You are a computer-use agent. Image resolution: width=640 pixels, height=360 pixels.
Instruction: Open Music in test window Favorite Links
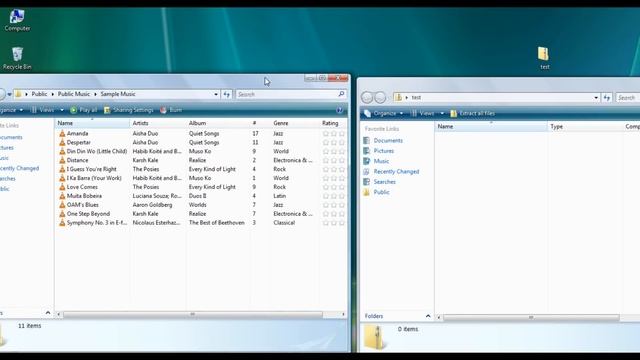point(376,161)
